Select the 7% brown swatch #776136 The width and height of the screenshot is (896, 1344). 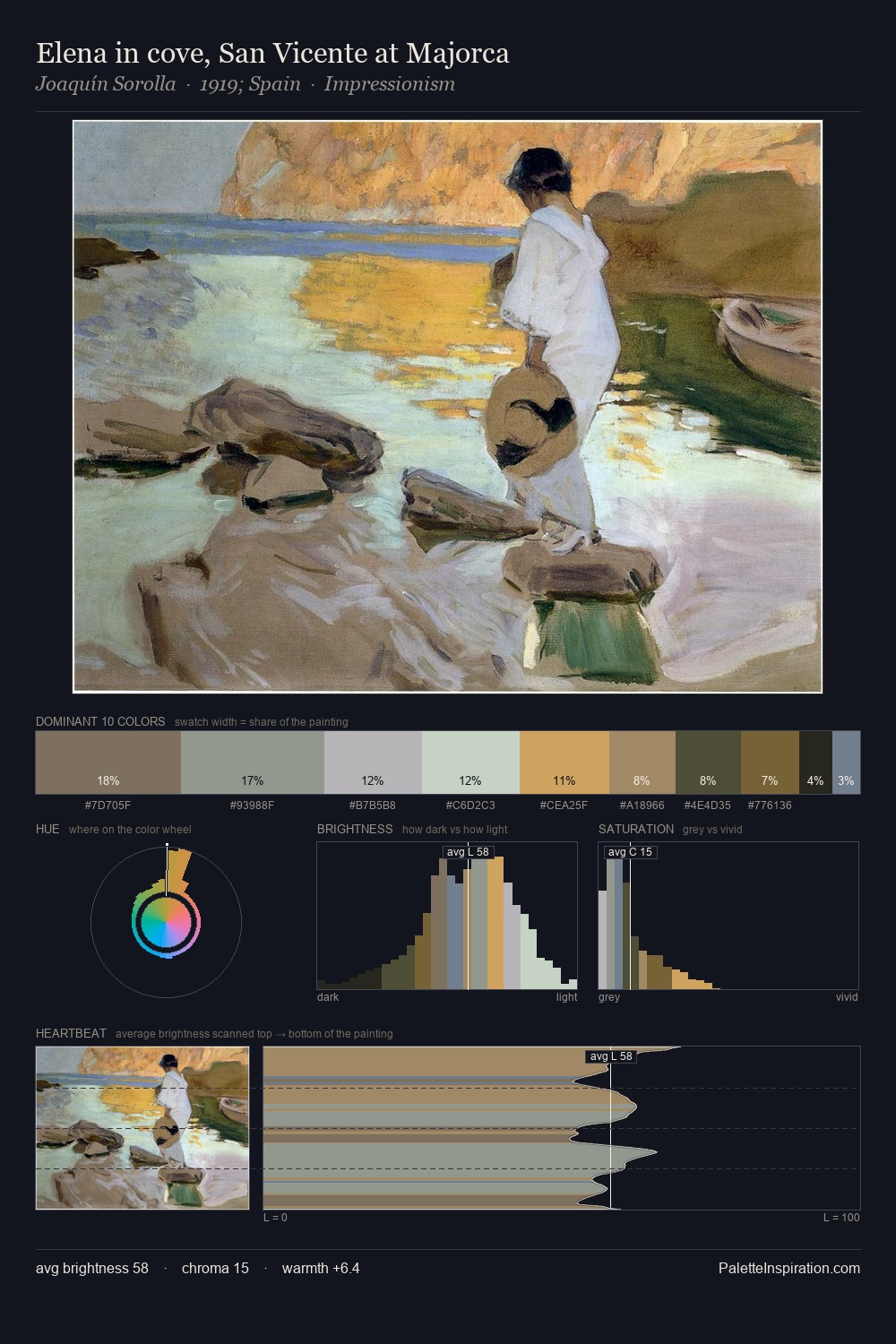pyautogui.click(x=770, y=762)
